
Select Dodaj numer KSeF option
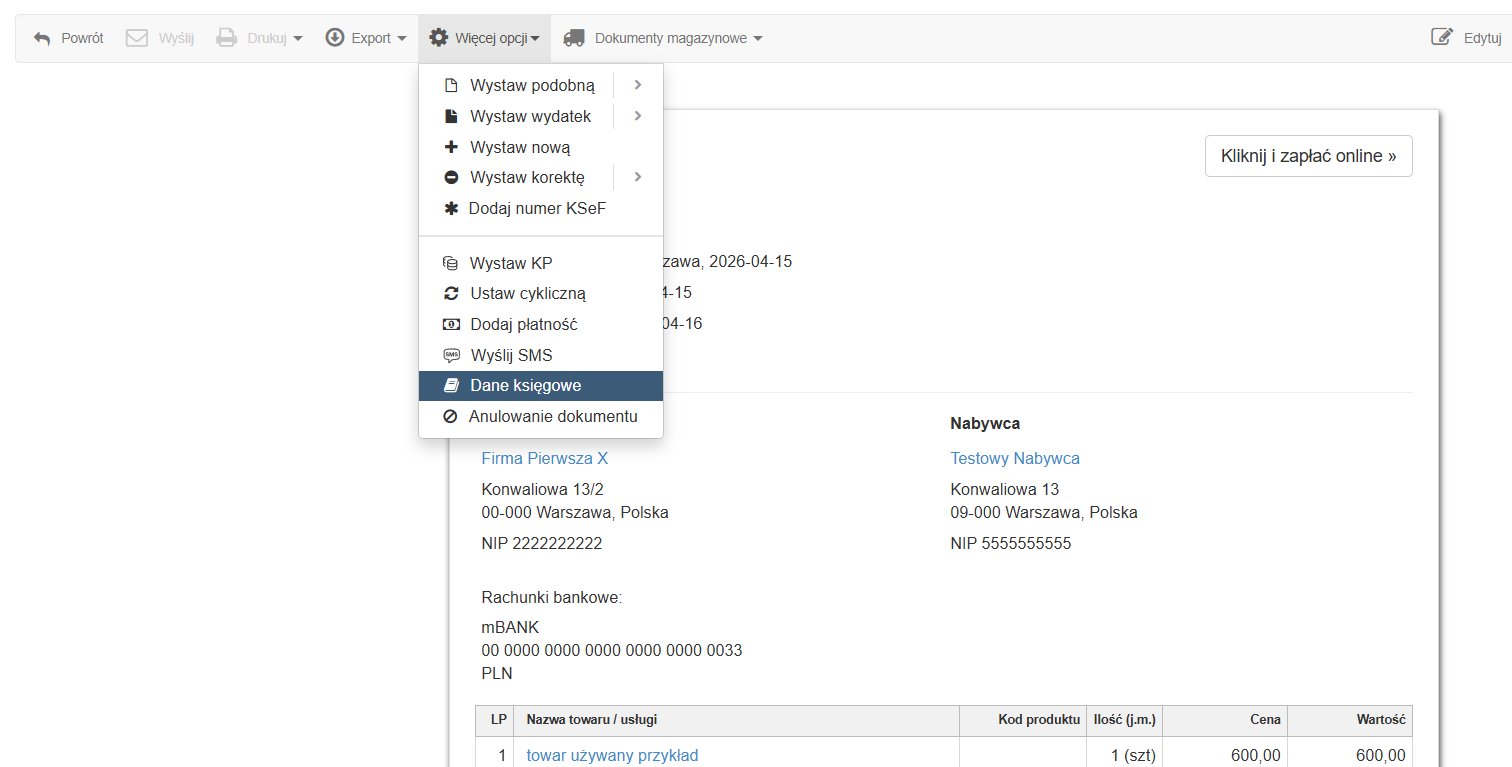coord(537,209)
